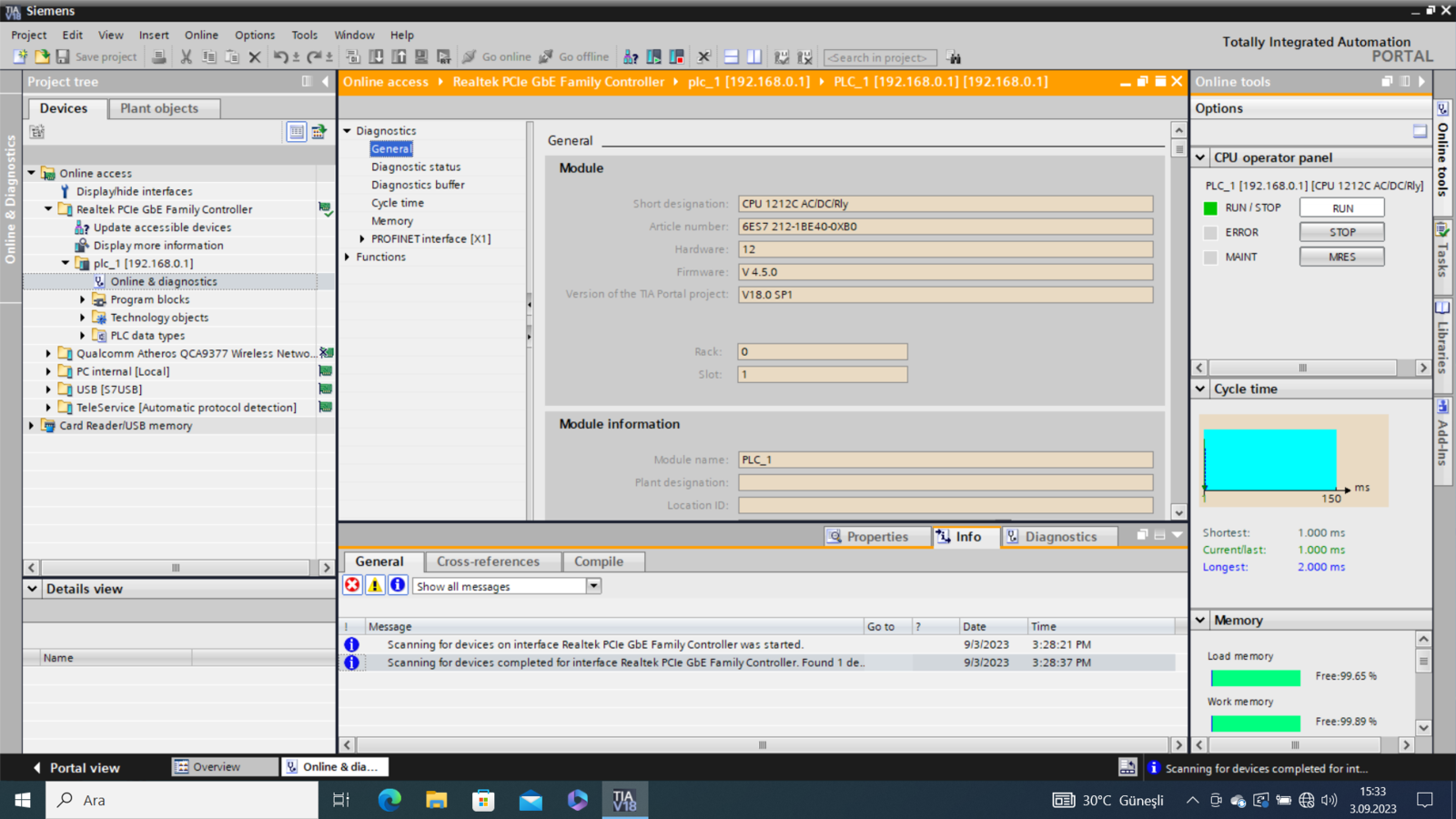Viewport: 1456px width, 819px height.
Task: Switch to the Plant objects tab
Action: 165,108
